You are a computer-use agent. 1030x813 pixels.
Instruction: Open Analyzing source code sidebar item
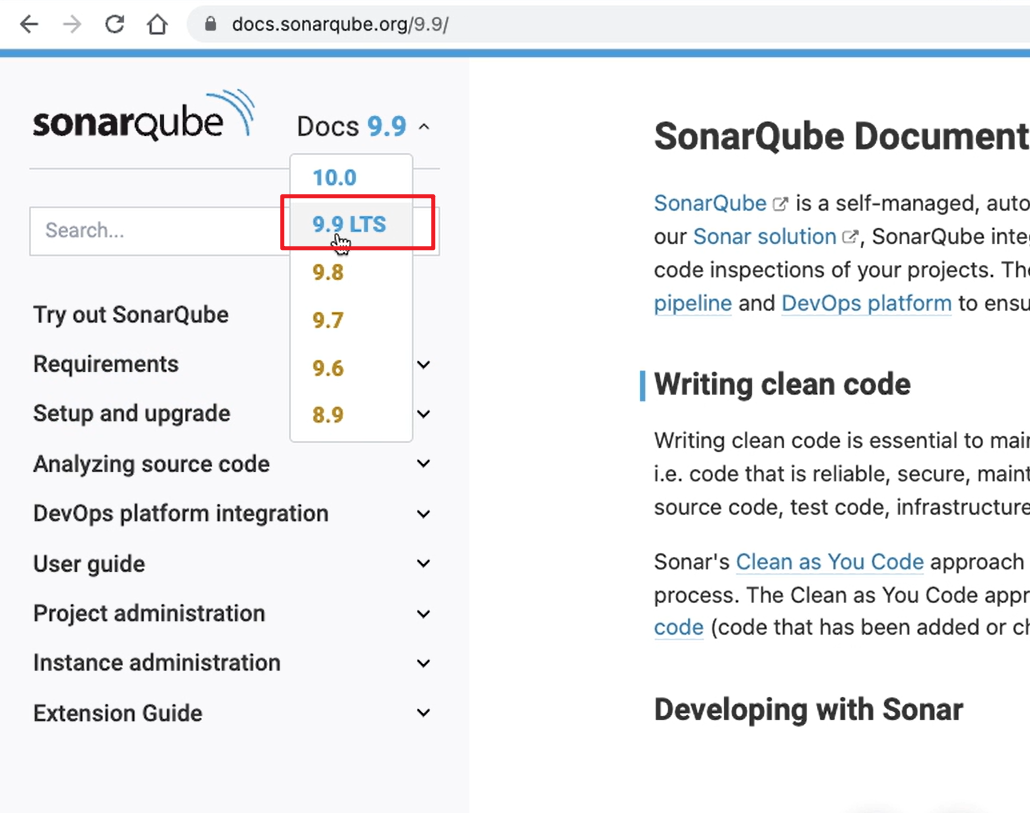[151, 464]
